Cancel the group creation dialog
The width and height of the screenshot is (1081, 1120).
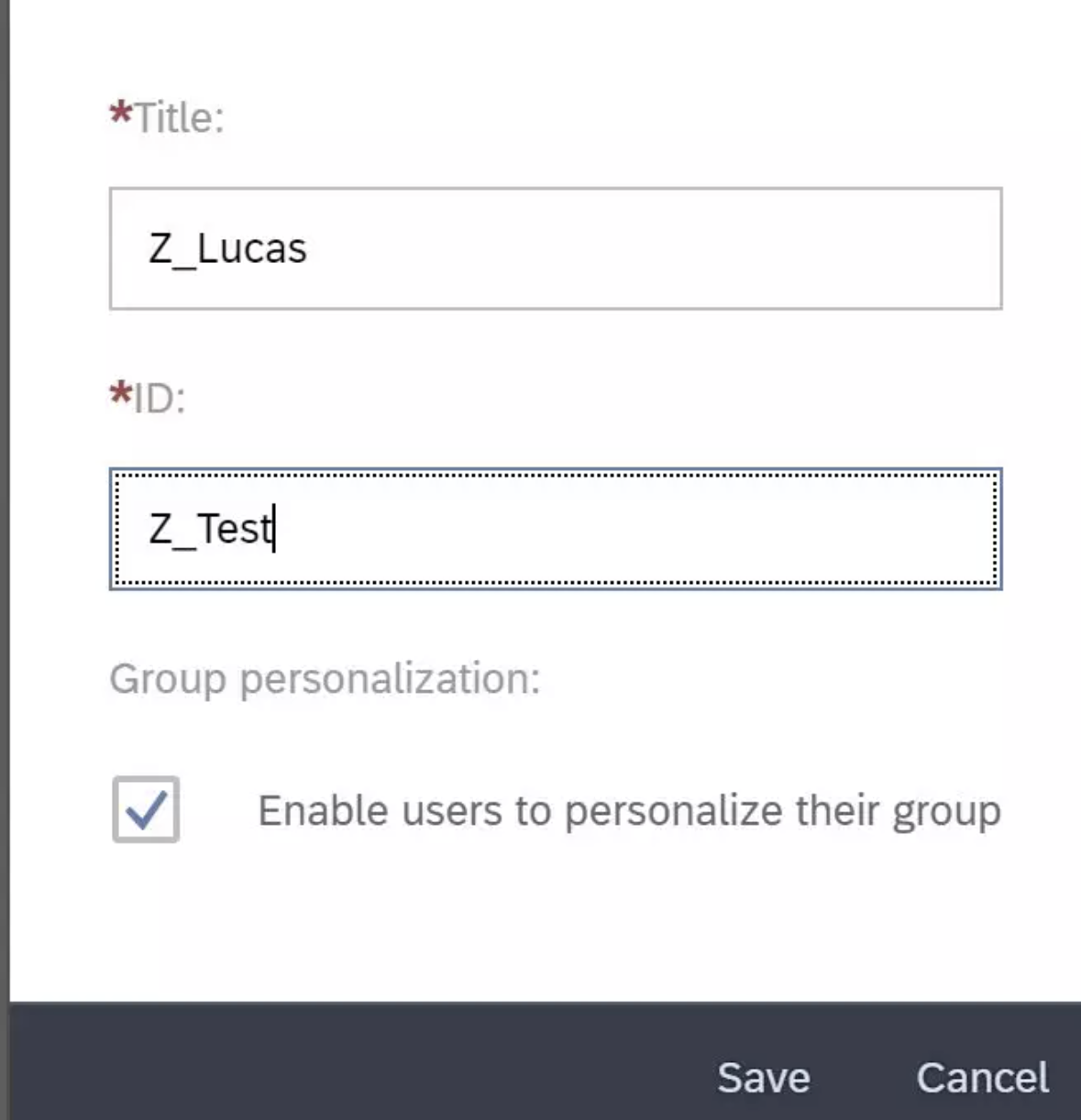click(982, 1078)
